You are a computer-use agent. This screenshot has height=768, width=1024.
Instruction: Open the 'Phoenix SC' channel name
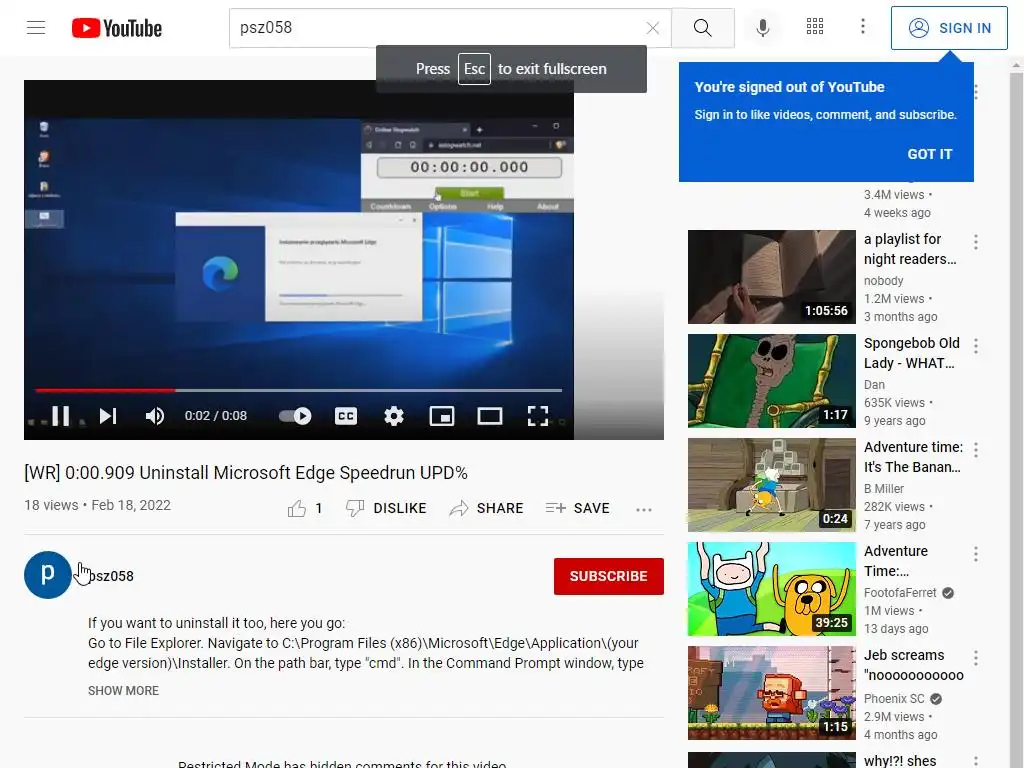[894, 699]
